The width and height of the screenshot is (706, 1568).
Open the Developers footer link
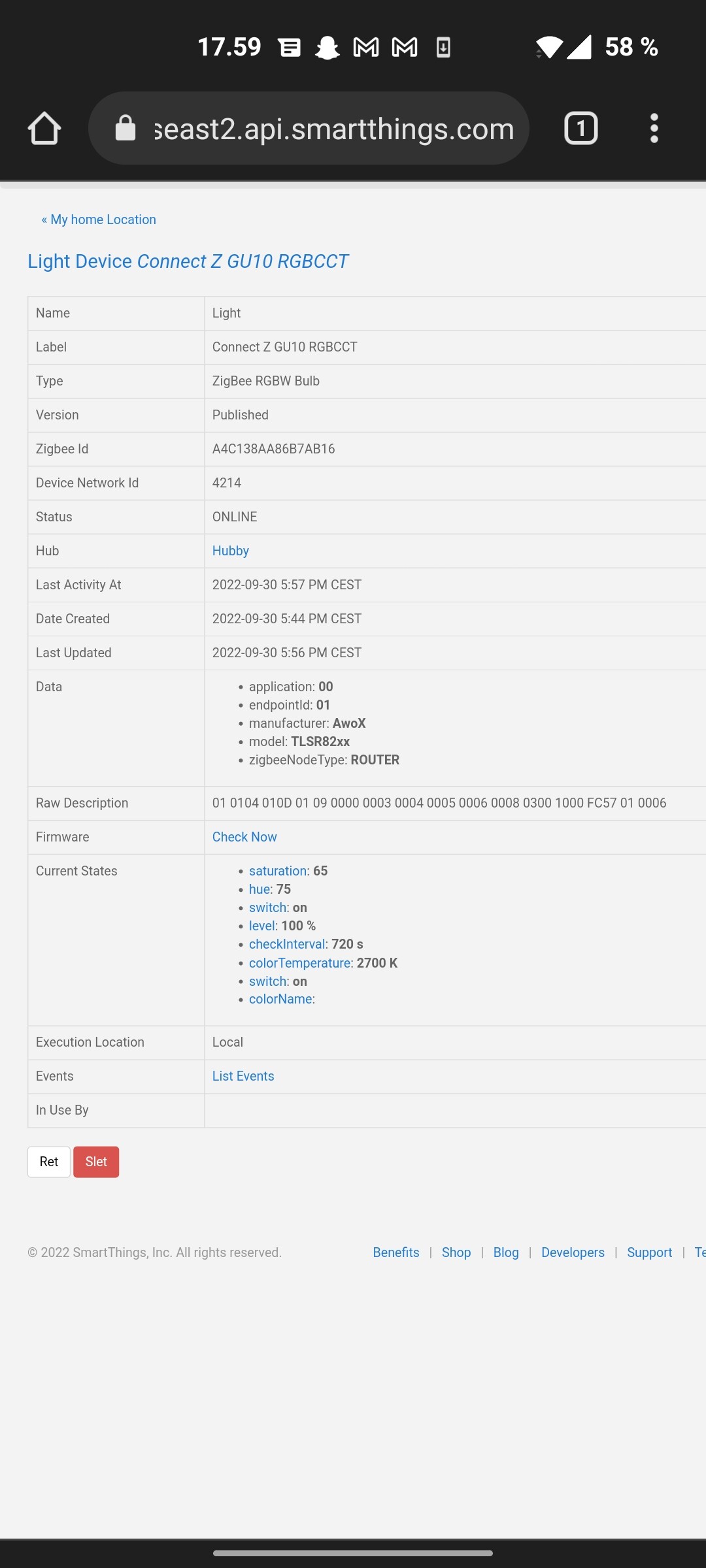573,1252
